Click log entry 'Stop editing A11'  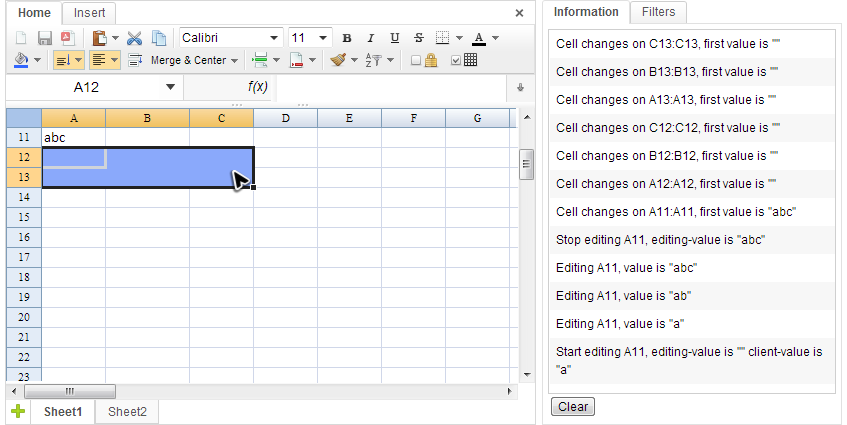click(x=692, y=240)
